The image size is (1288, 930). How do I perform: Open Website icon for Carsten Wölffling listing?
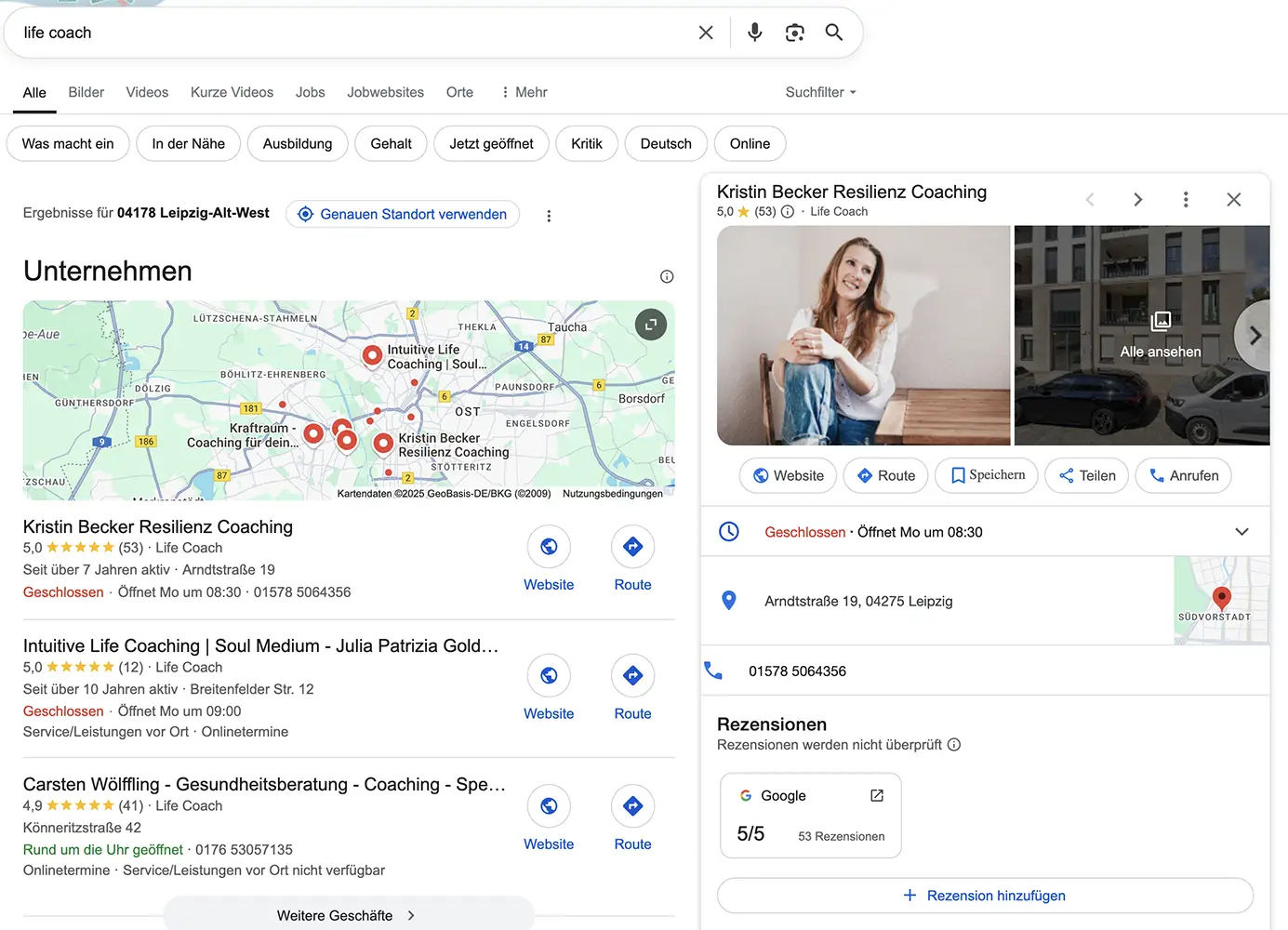[549, 806]
